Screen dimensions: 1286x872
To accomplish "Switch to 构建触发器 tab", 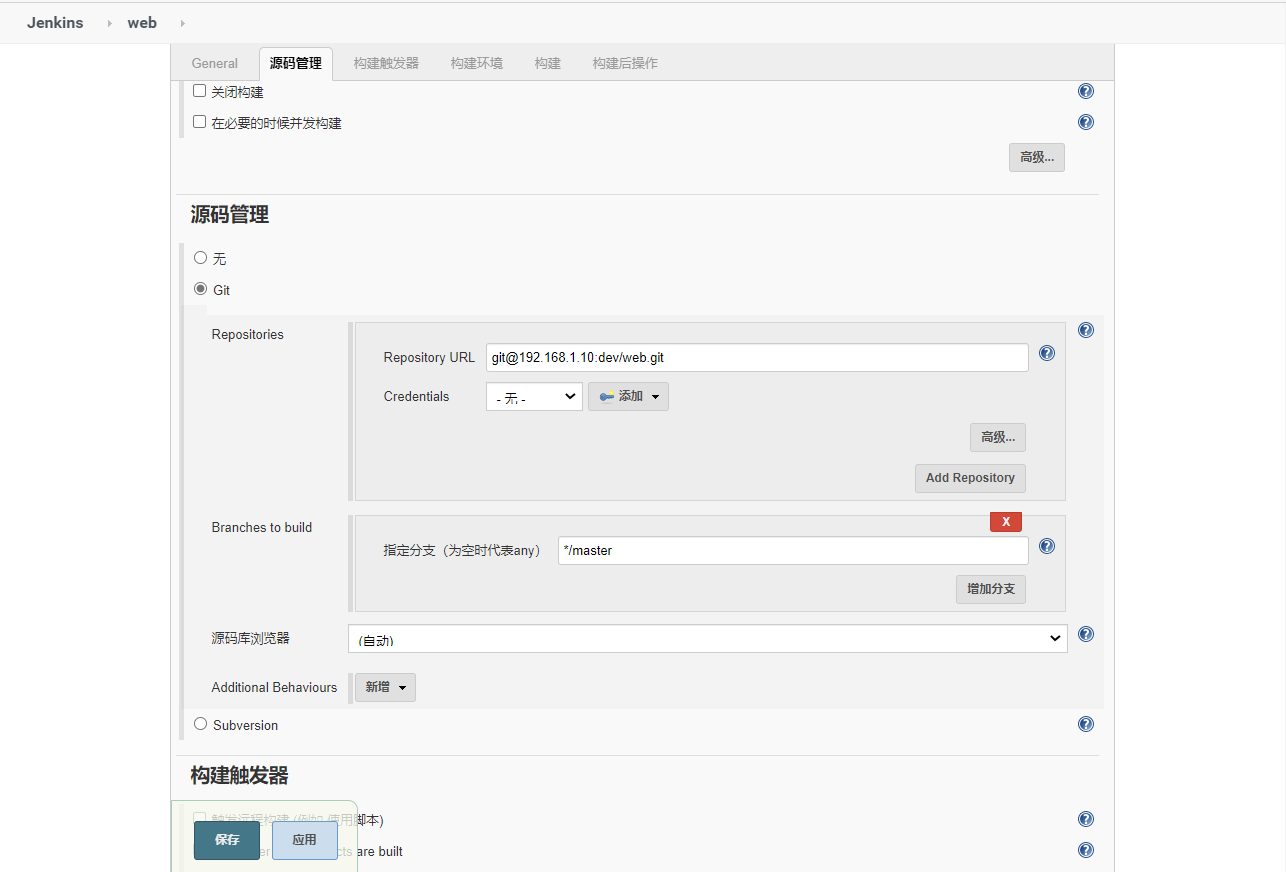I will (386, 63).
